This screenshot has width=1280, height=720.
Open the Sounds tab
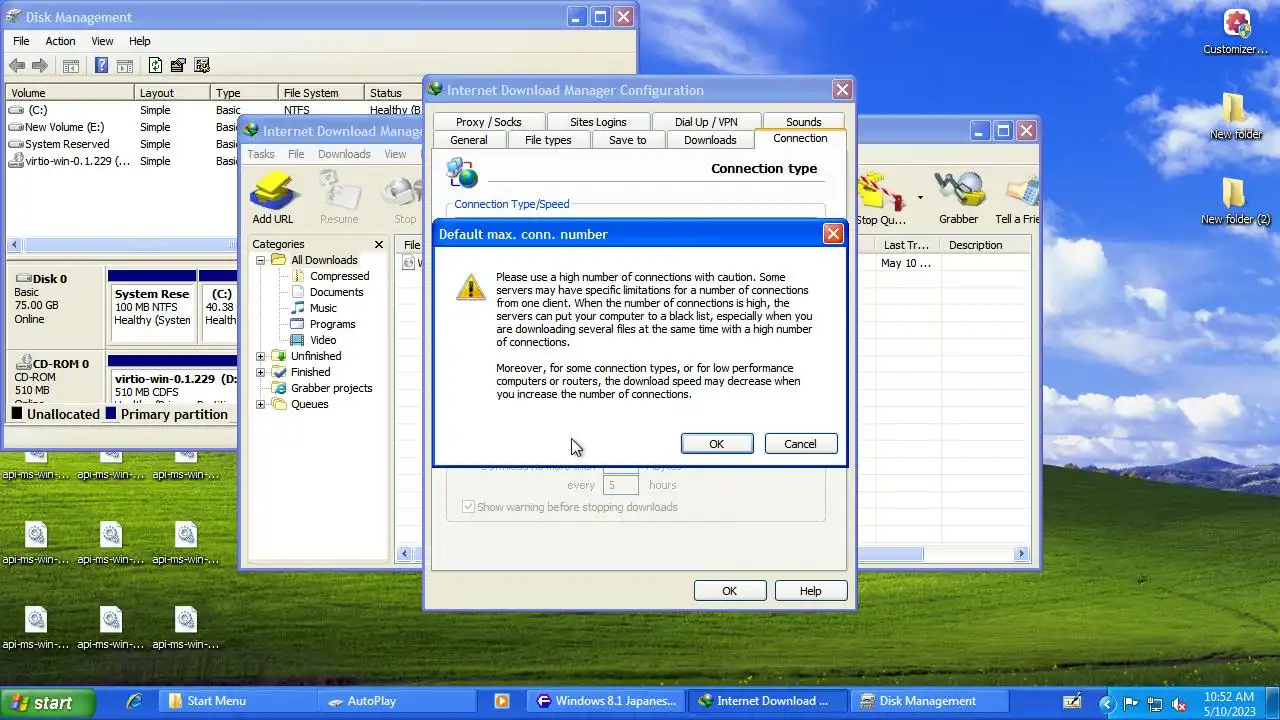[x=803, y=122]
